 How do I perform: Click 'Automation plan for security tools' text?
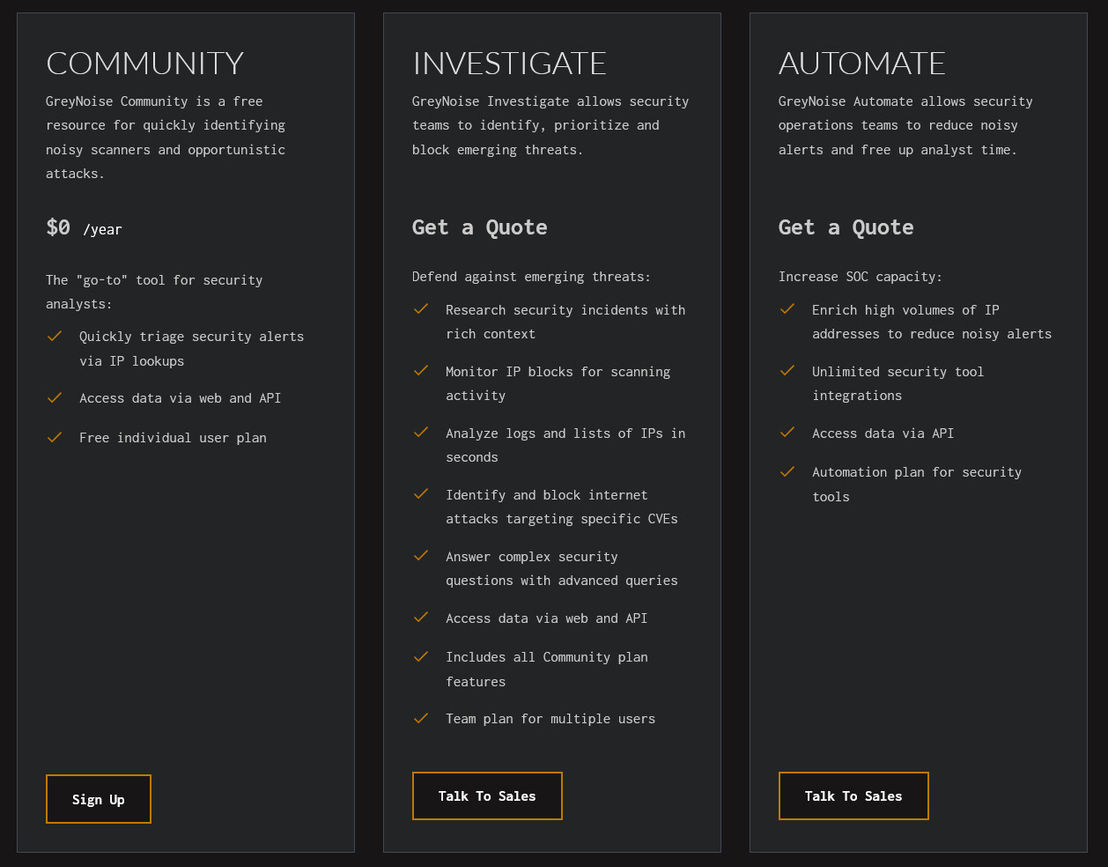tap(917, 484)
